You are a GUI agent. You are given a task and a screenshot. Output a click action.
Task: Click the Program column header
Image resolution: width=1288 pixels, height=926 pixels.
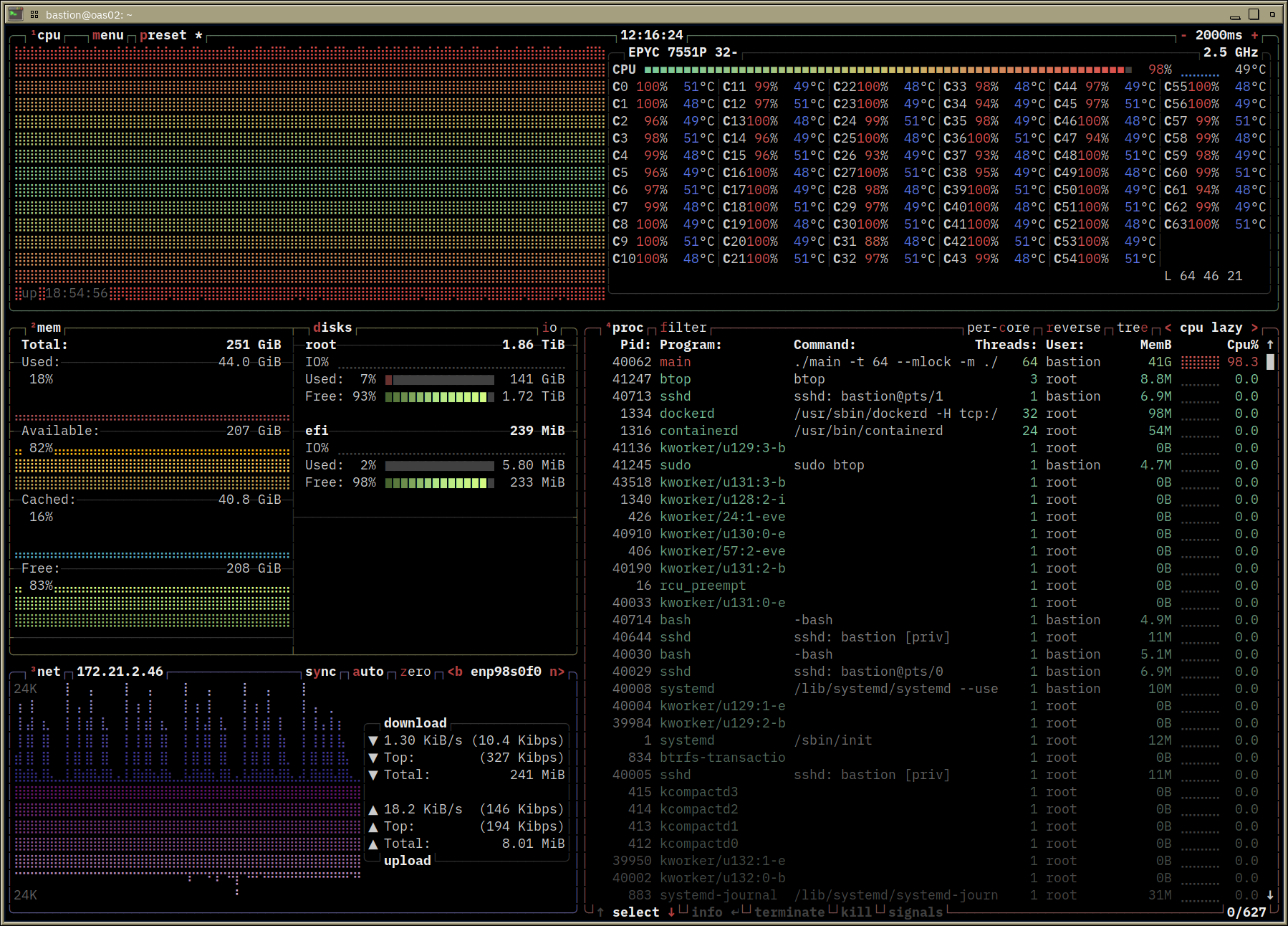[x=691, y=345]
